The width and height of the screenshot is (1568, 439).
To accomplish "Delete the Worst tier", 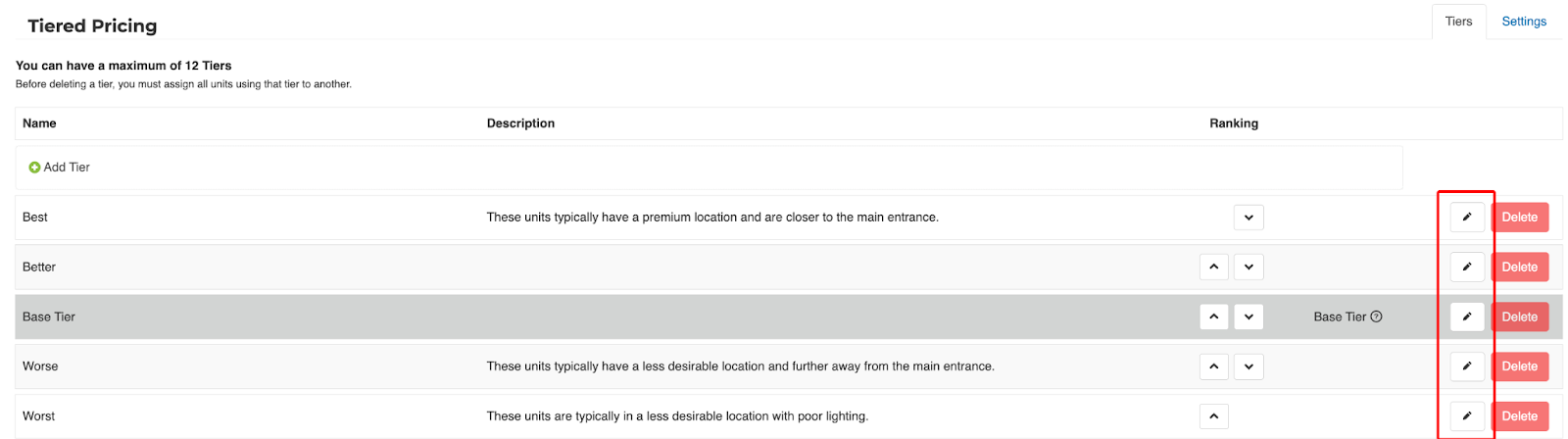I will 1519,415.
